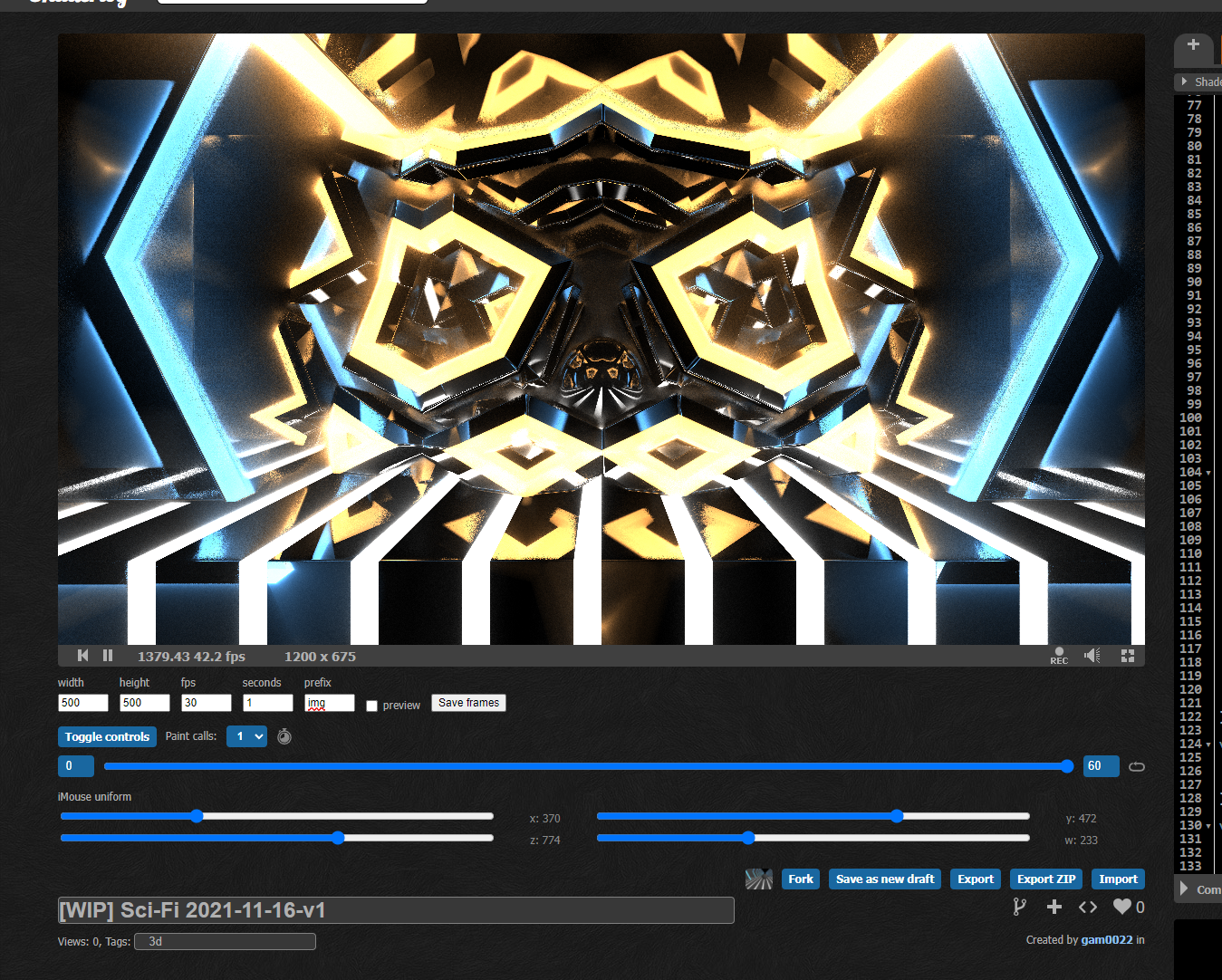Viewport: 1222px width, 980px height.
Task: Click the Save frames button
Action: point(468,703)
